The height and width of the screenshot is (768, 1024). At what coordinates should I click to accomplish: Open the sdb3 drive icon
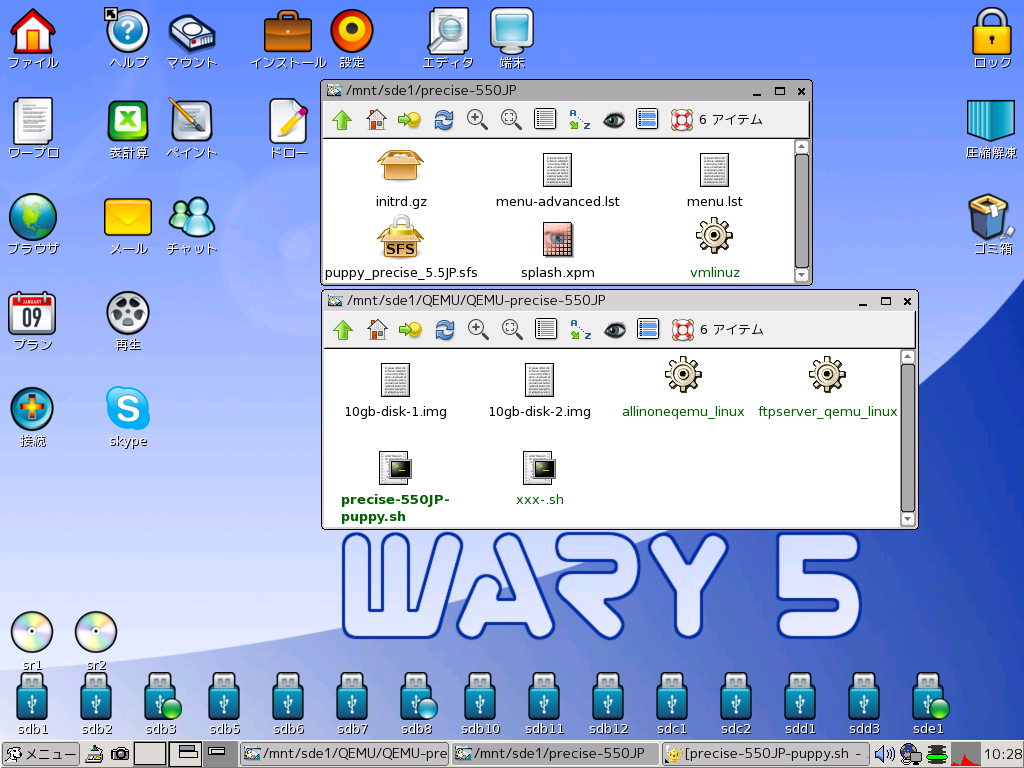[x=161, y=704]
